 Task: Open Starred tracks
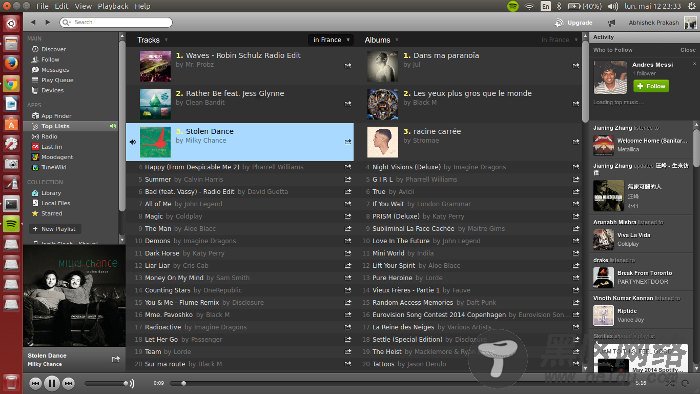click(x=51, y=214)
